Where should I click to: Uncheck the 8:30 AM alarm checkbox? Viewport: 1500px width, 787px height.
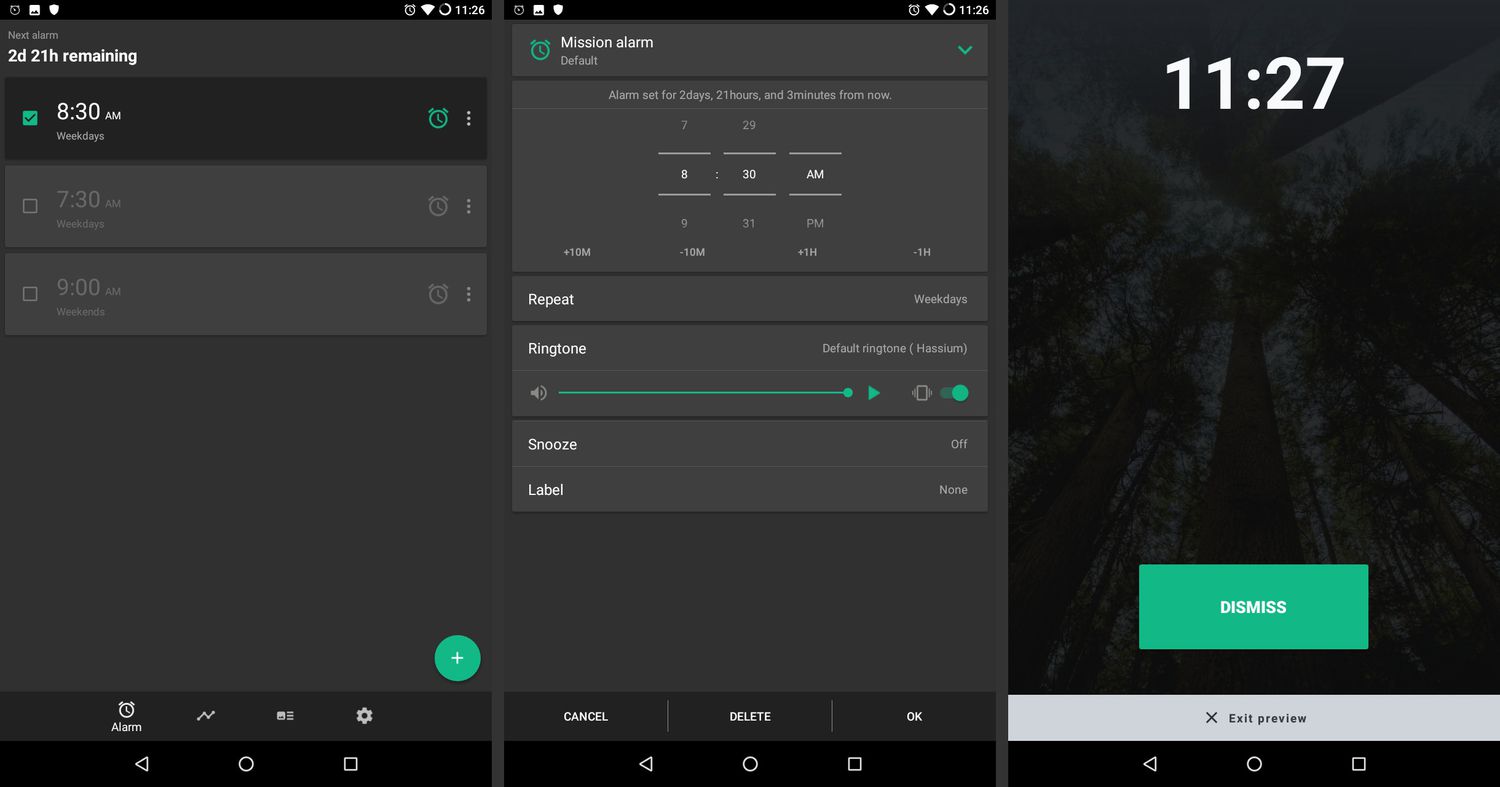click(x=30, y=118)
